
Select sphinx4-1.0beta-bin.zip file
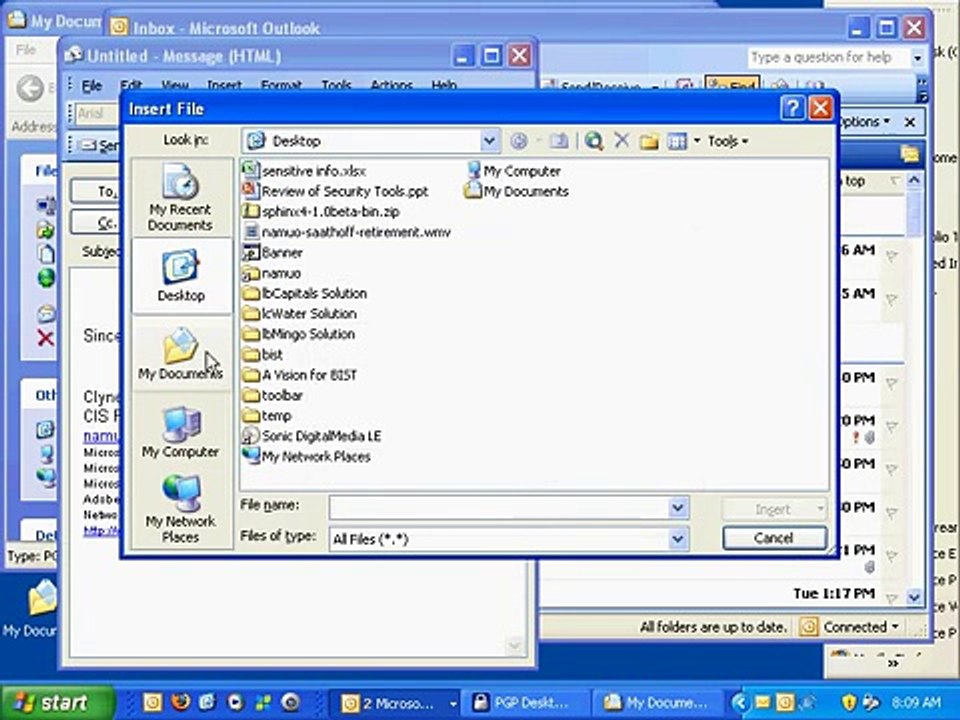(321, 212)
